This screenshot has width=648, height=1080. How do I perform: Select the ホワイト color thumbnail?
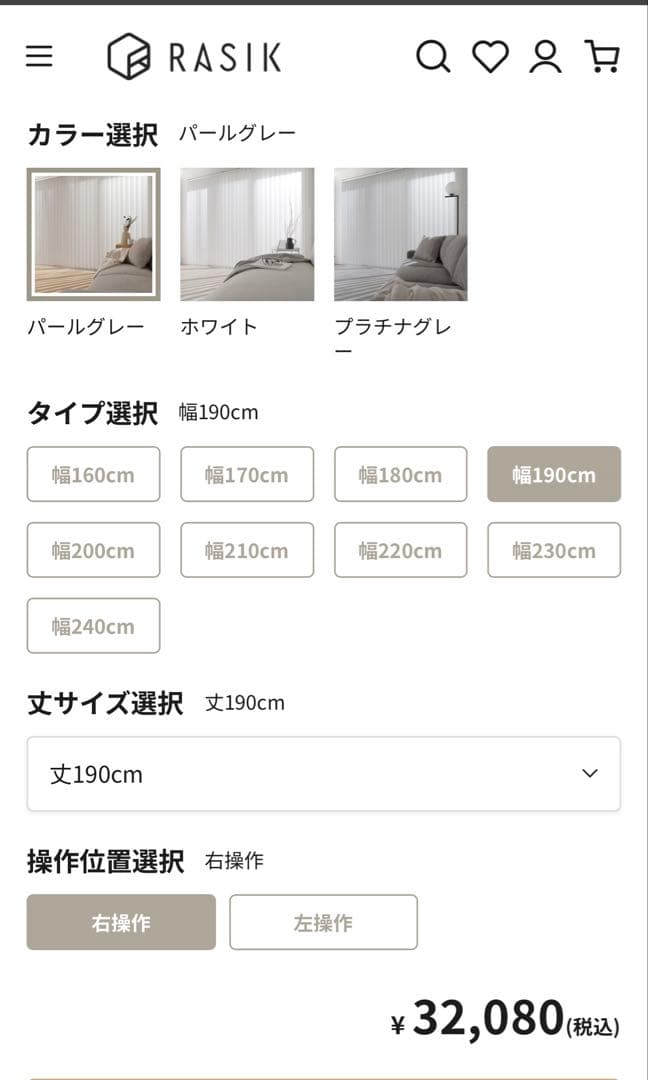click(247, 234)
